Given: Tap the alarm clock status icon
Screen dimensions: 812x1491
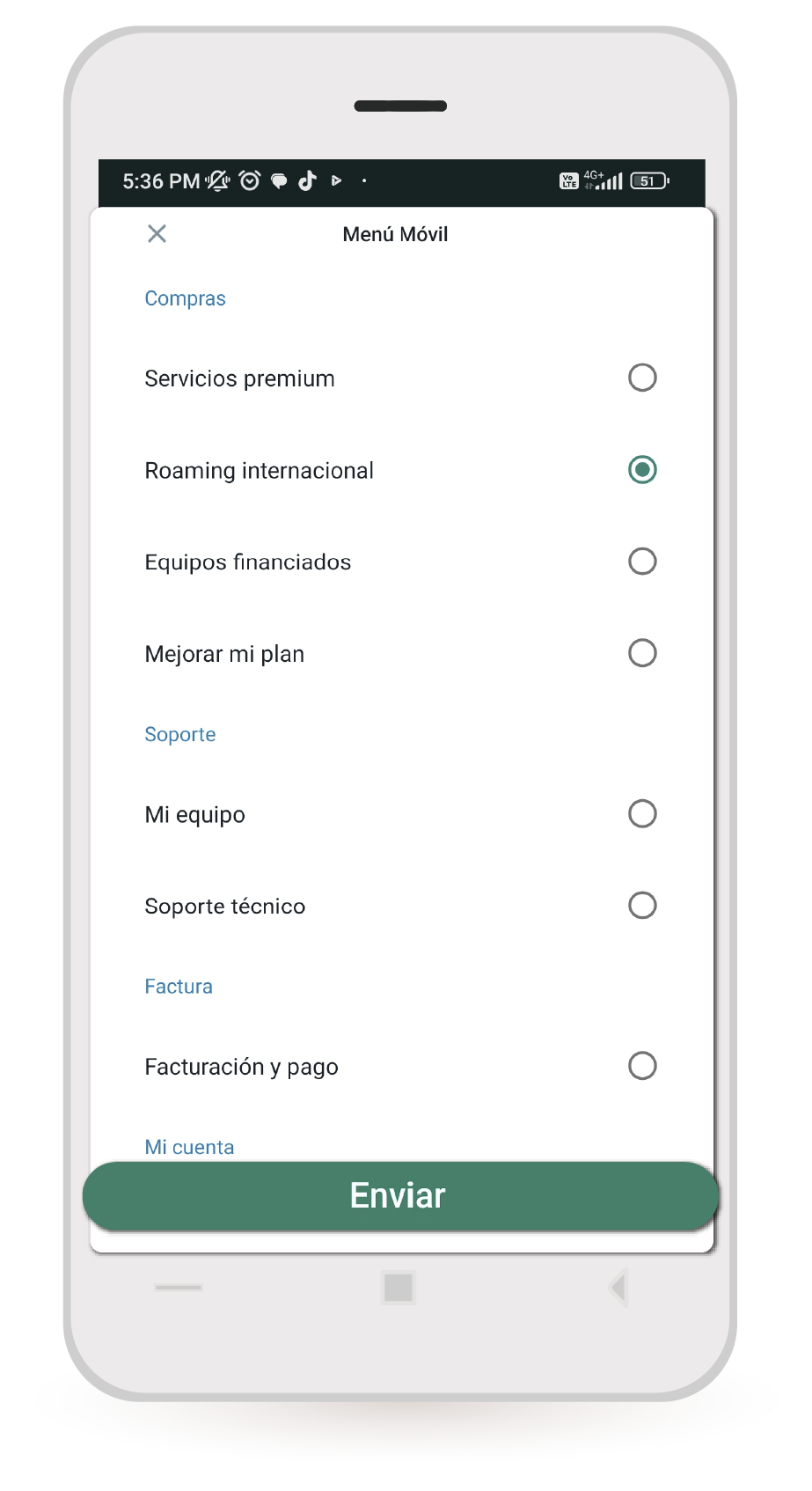Looking at the screenshot, I should tap(250, 180).
